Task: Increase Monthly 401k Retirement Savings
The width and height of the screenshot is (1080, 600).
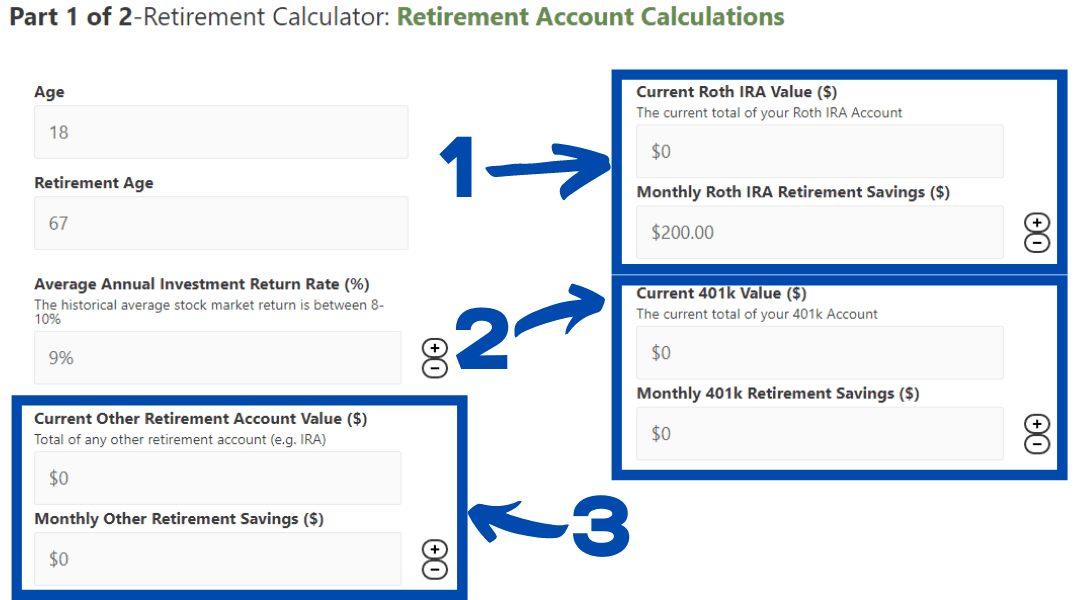Action: point(1037,425)
